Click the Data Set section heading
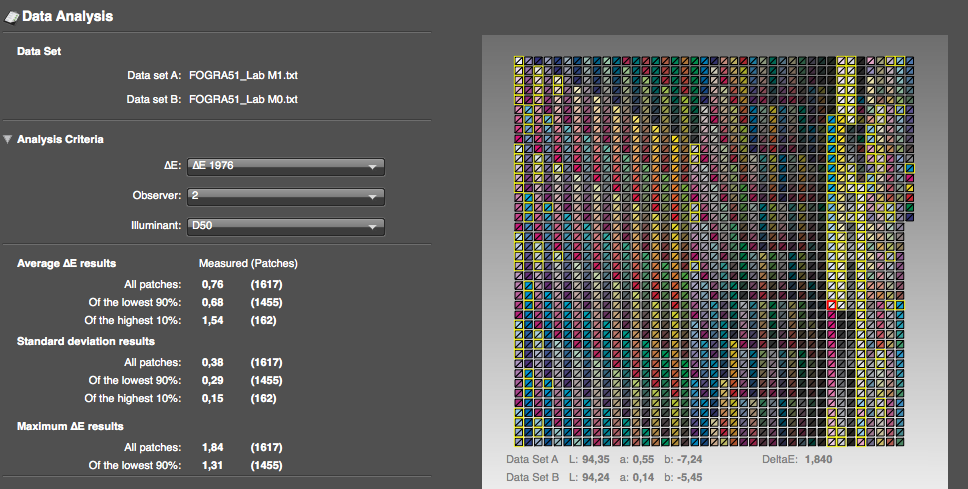 tap(41, 51)
